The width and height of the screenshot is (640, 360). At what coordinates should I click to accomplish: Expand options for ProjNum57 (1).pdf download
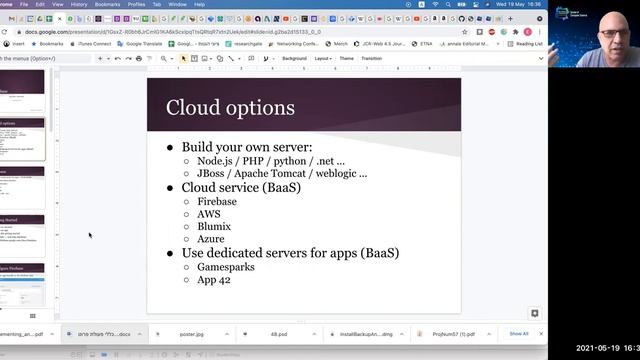click(x=489, y=334)
